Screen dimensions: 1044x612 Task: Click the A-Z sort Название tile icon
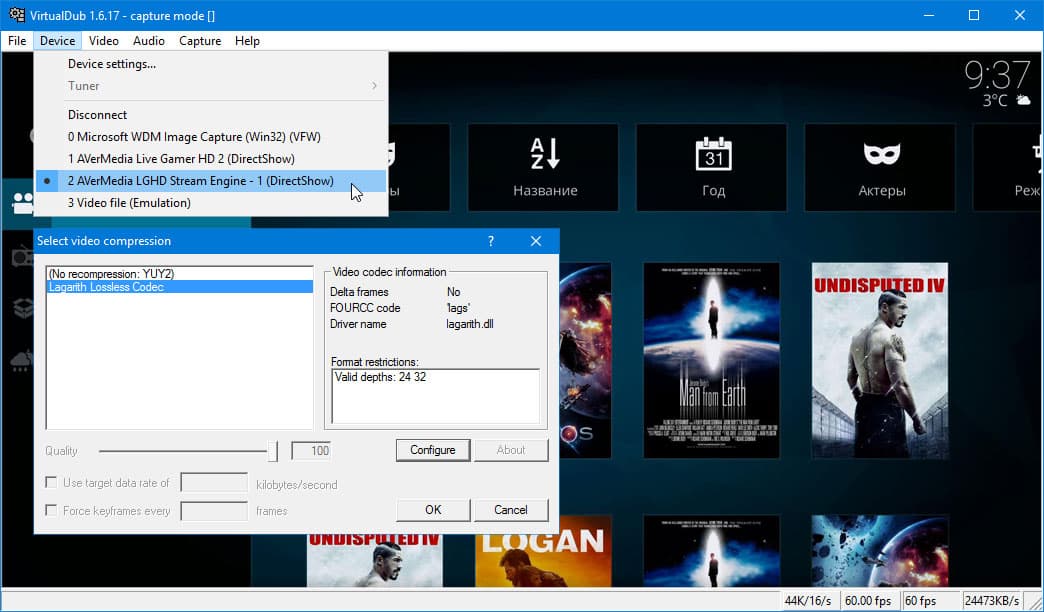point(545,154)
